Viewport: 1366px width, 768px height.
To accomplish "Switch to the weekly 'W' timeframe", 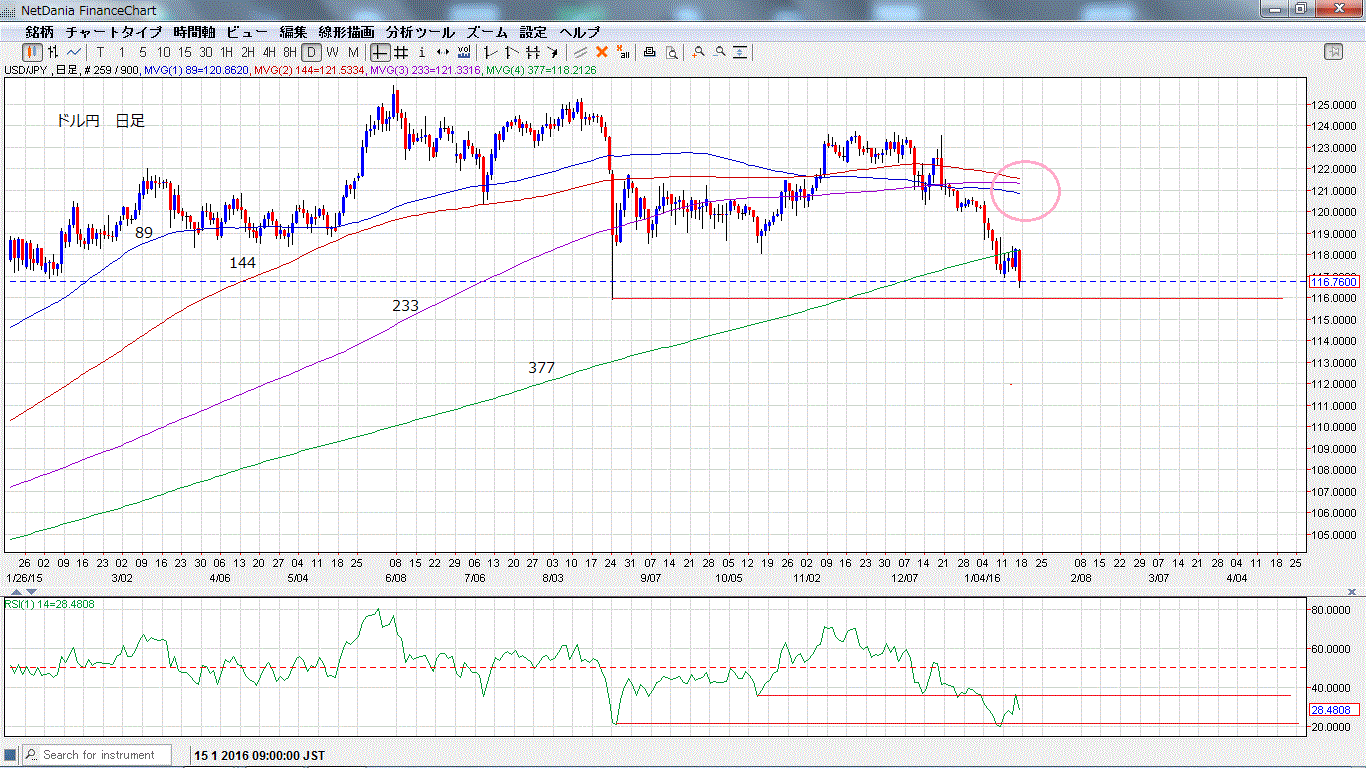I will [x=332, y=52].
